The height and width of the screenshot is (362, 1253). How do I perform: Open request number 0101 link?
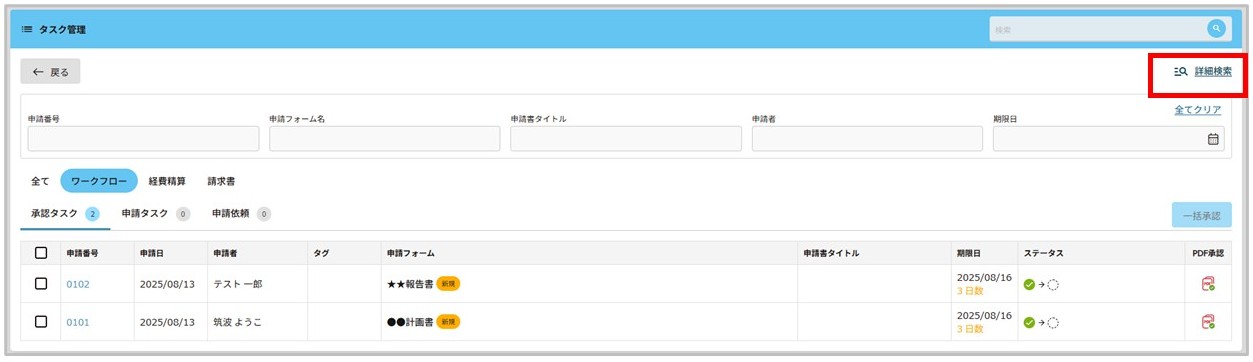click(78, 322)
